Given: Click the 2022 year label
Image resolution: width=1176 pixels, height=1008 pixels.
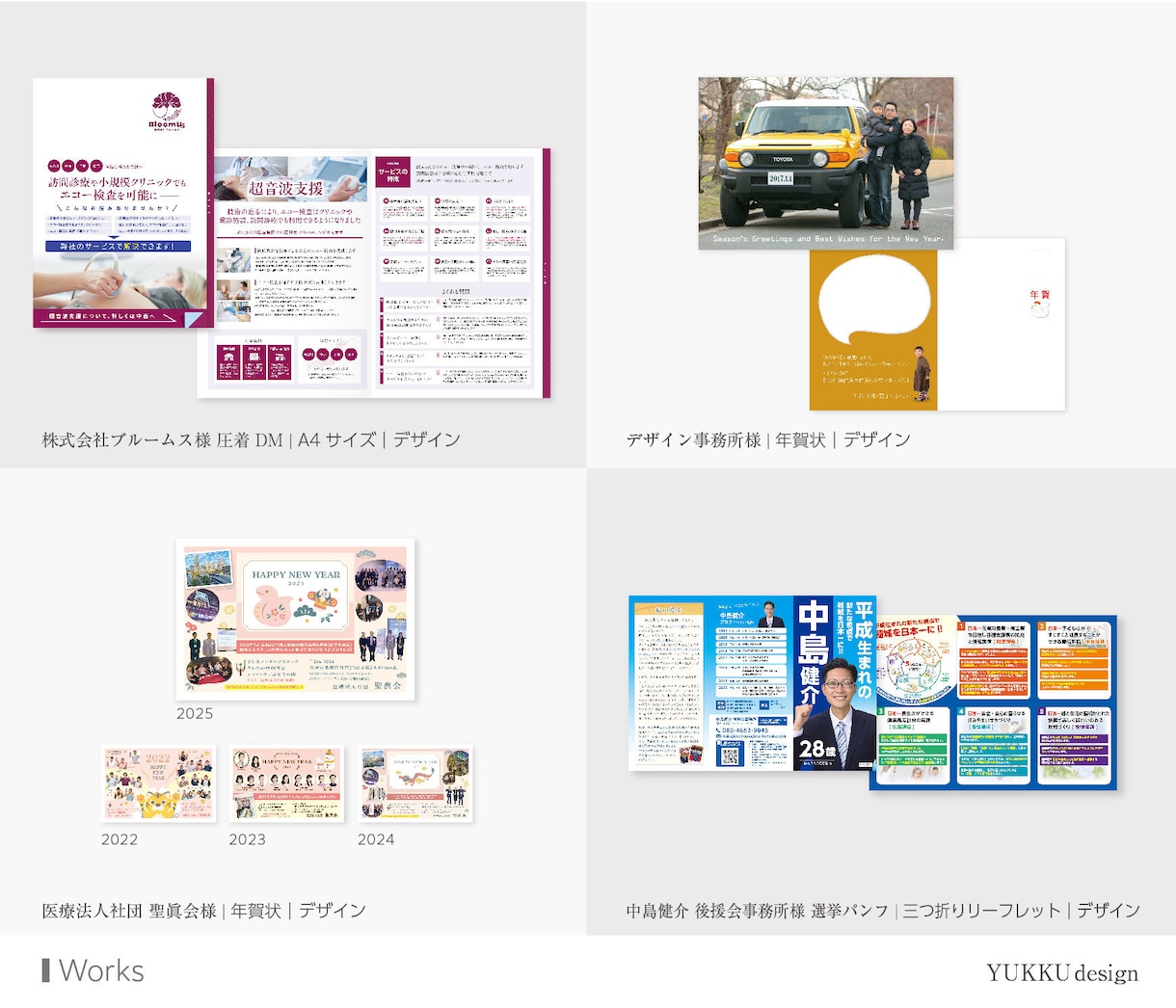Looking at the screenshot, I should point(120,840).
